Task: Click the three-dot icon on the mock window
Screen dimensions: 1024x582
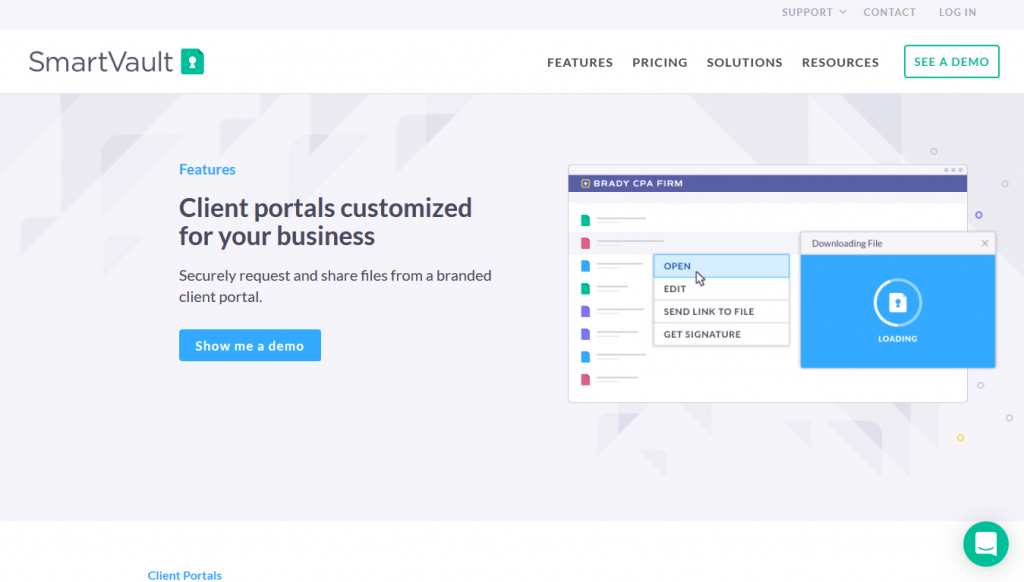Action: (953, 170)
